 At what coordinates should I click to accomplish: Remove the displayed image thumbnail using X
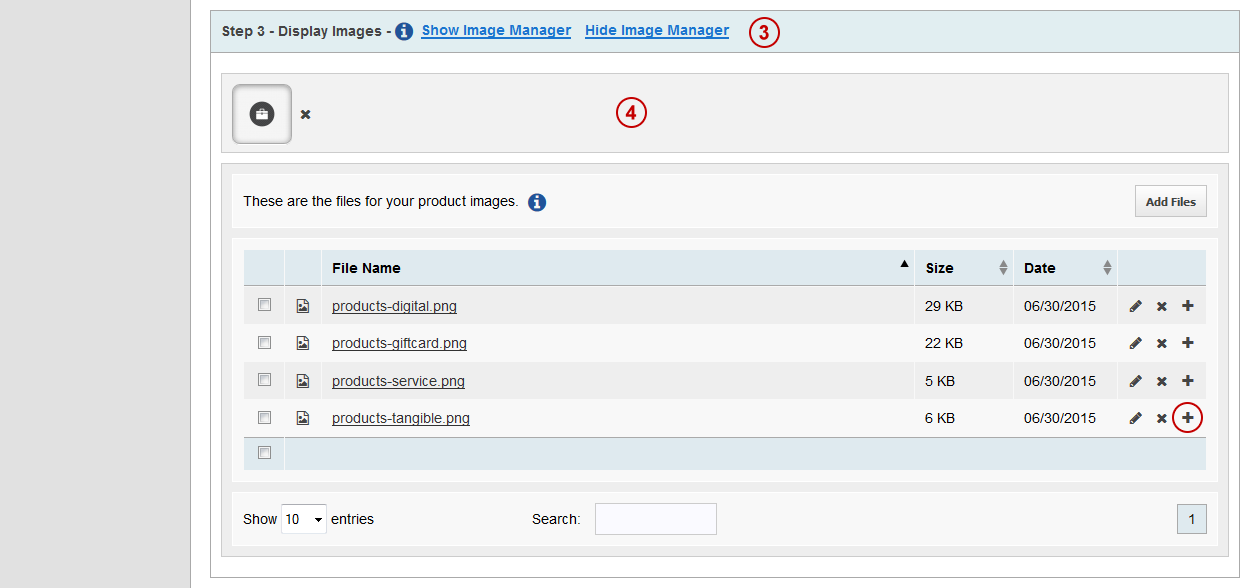[306, 114]
